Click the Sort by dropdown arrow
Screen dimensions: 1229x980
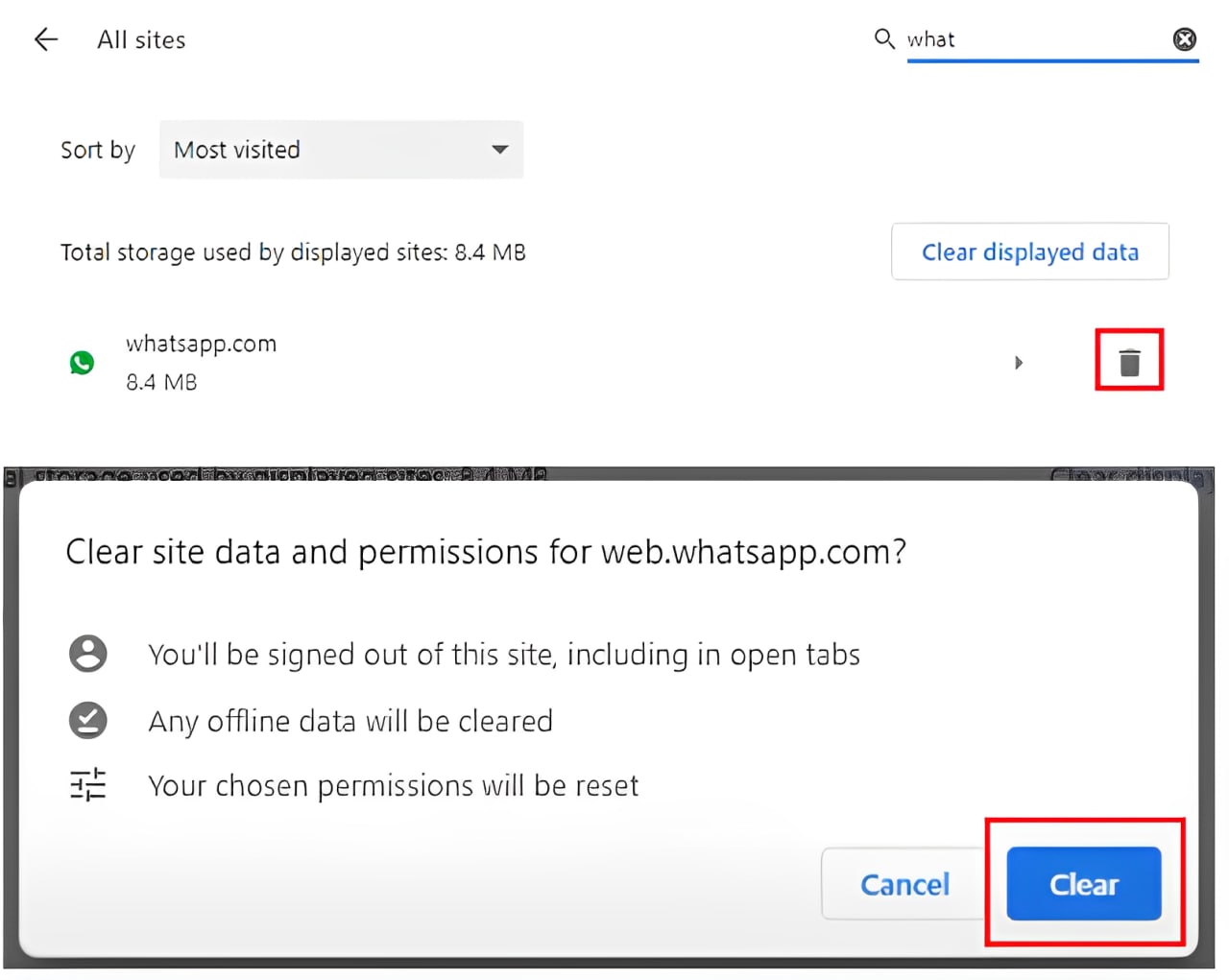click(499, 150)
